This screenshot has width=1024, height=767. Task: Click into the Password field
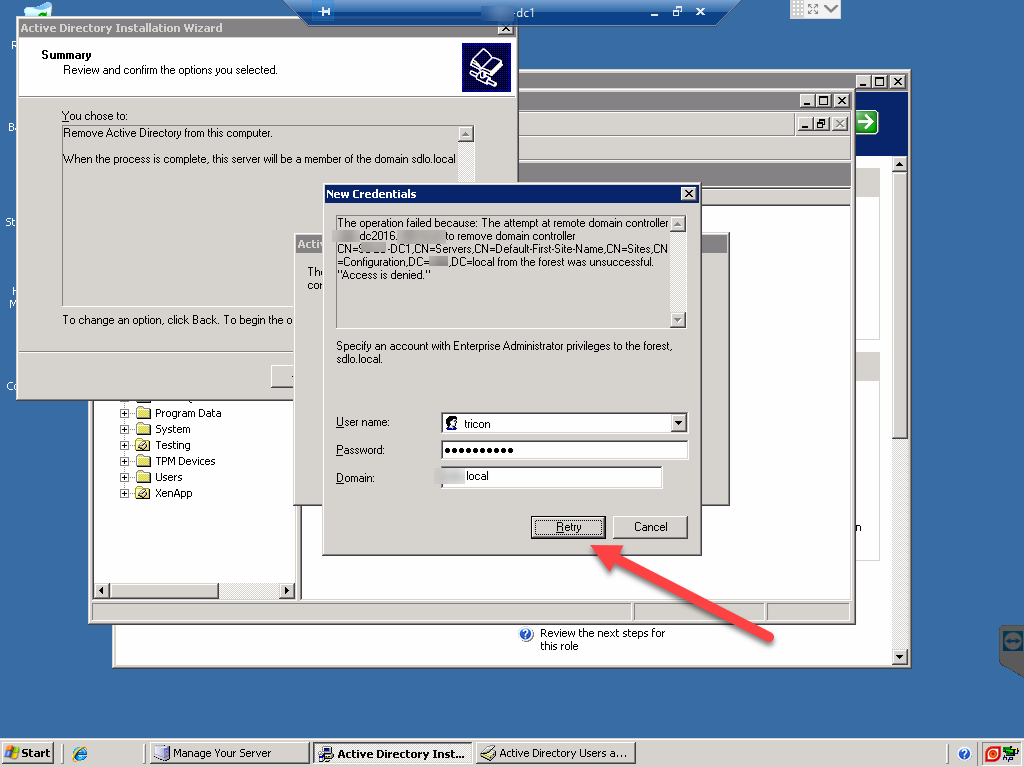564,450
